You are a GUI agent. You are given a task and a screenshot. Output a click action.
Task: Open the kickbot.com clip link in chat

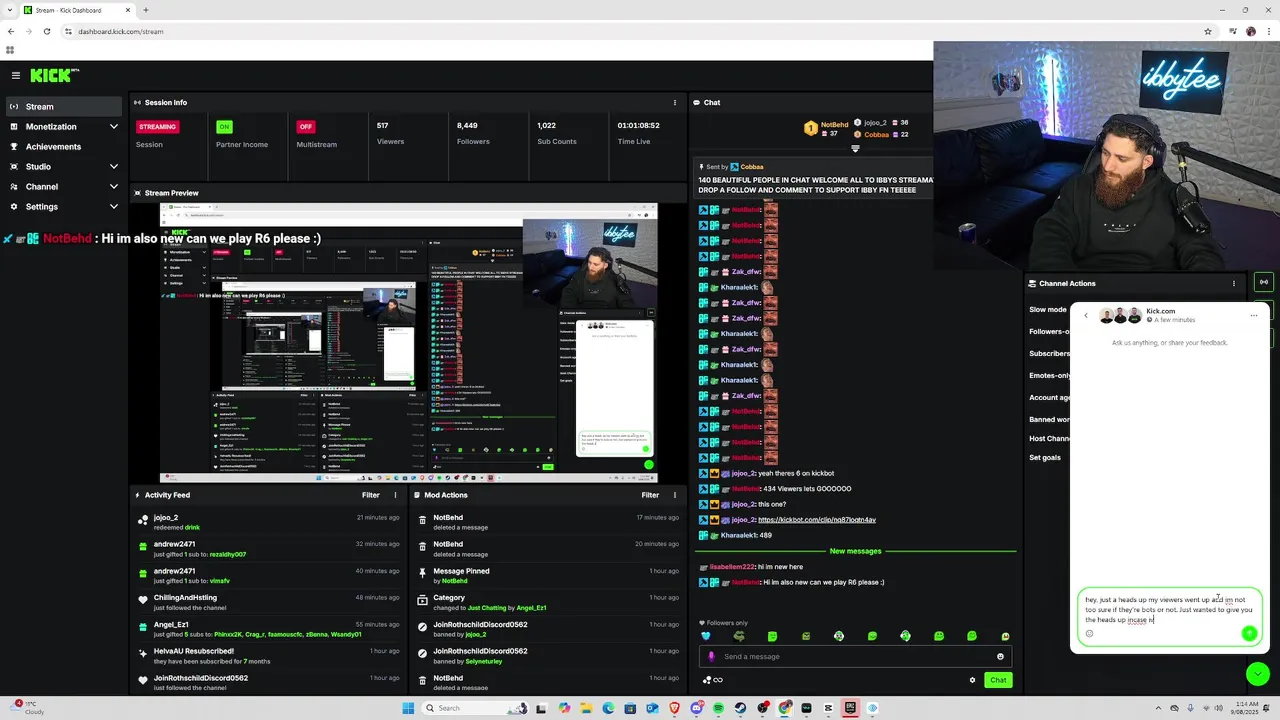point(817,520)
